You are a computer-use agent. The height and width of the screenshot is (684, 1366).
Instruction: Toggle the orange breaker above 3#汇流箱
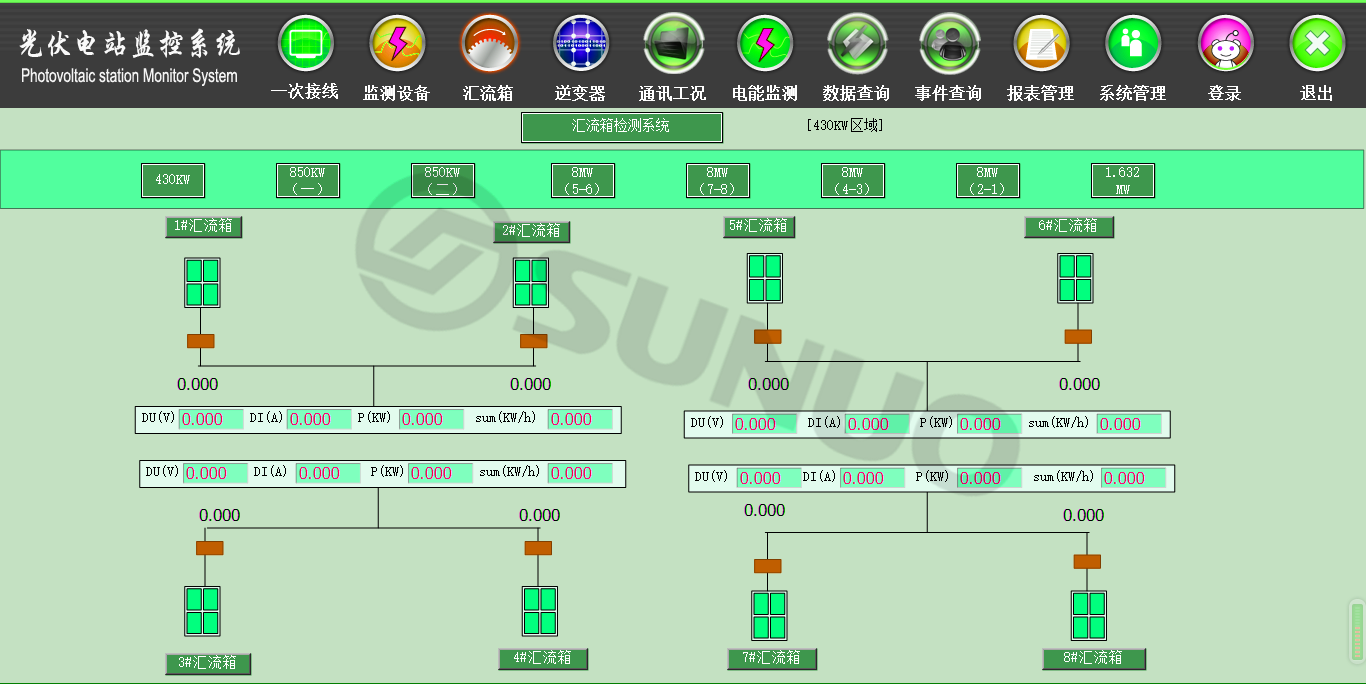[209, 548]
